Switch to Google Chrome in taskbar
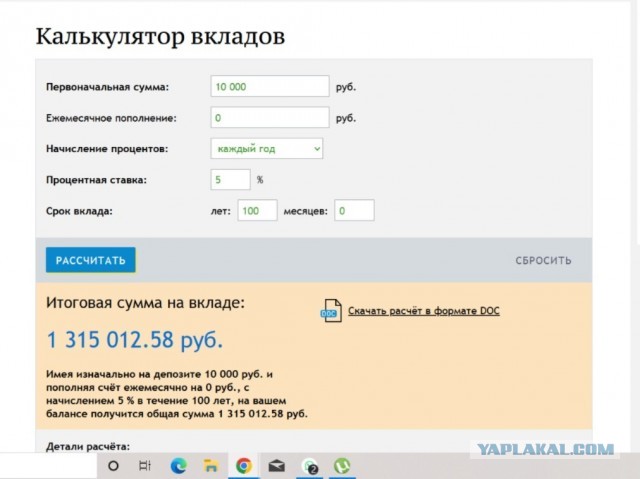640x479 pixels. [x=244, y=466]
